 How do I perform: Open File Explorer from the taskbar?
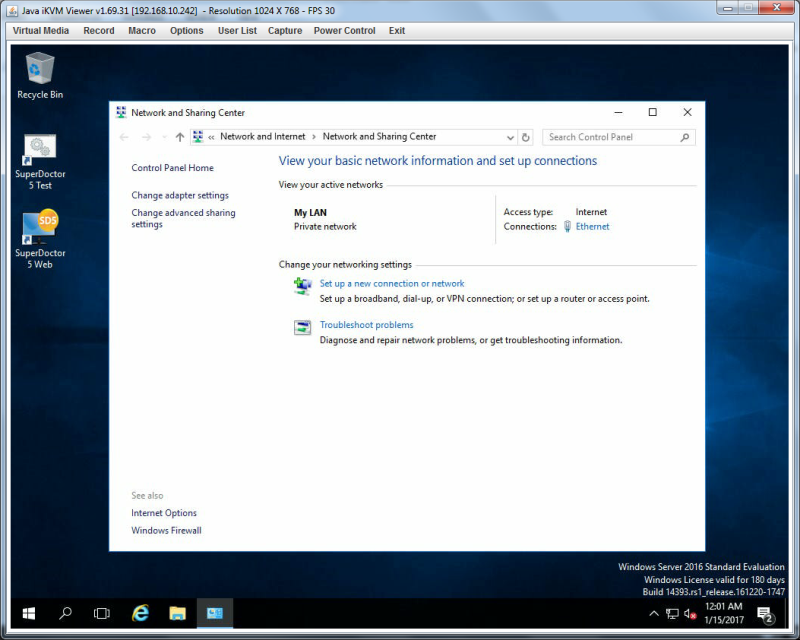tap(178, 613)
